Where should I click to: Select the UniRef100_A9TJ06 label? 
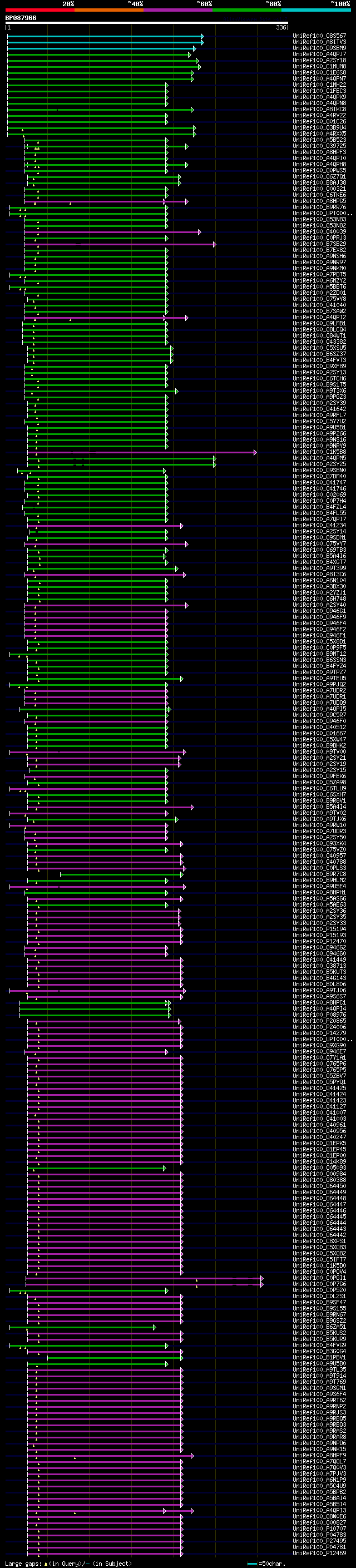click(x=319, y=990)
